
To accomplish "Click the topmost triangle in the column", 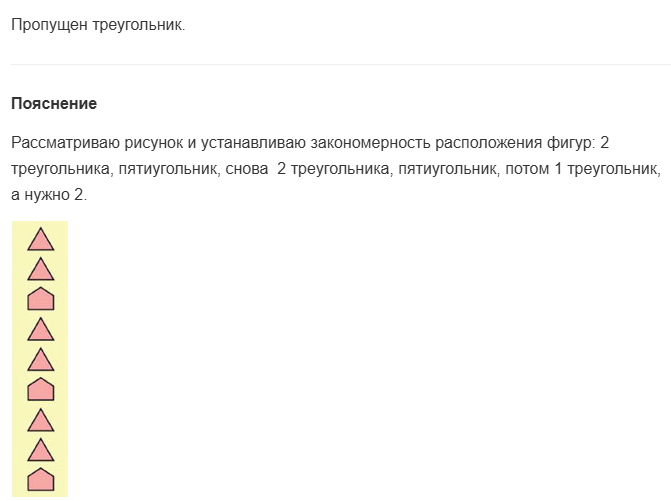I will click(x=40, y=239).
